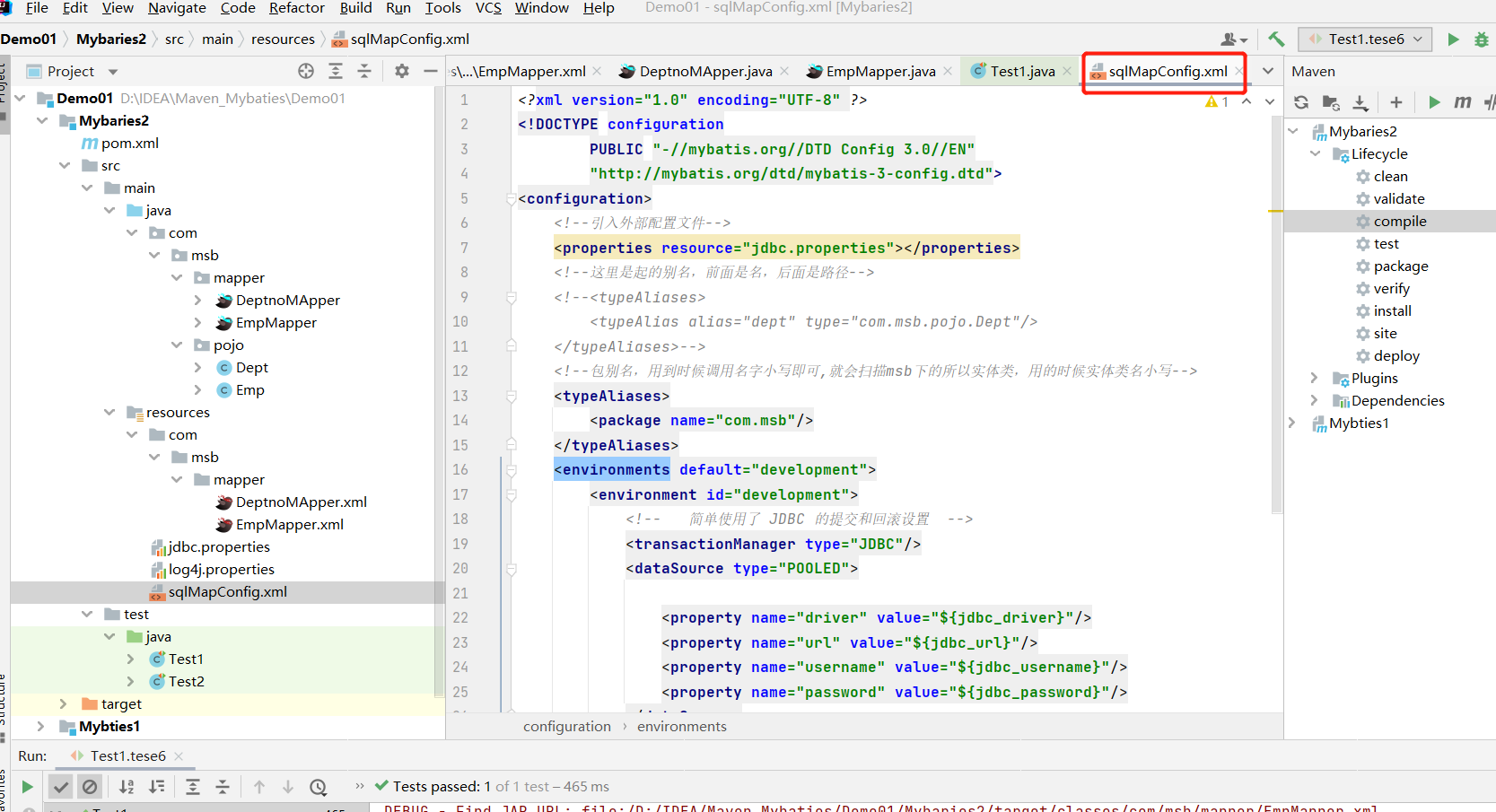
Task: Switch to the Test1.java editor tab
Action: tap(1022, 71)
